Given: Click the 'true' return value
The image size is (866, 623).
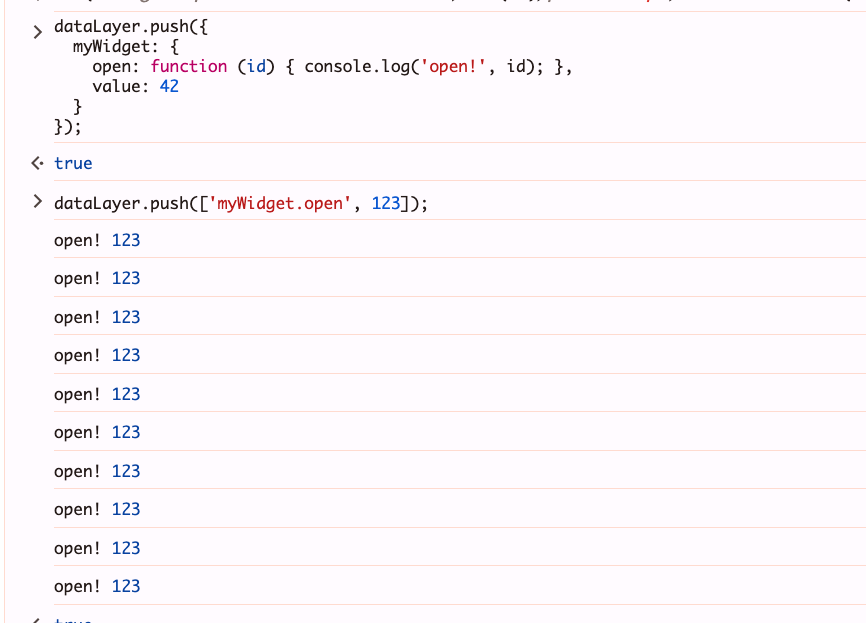Looking at the screenshot, I should click(73, 163).
